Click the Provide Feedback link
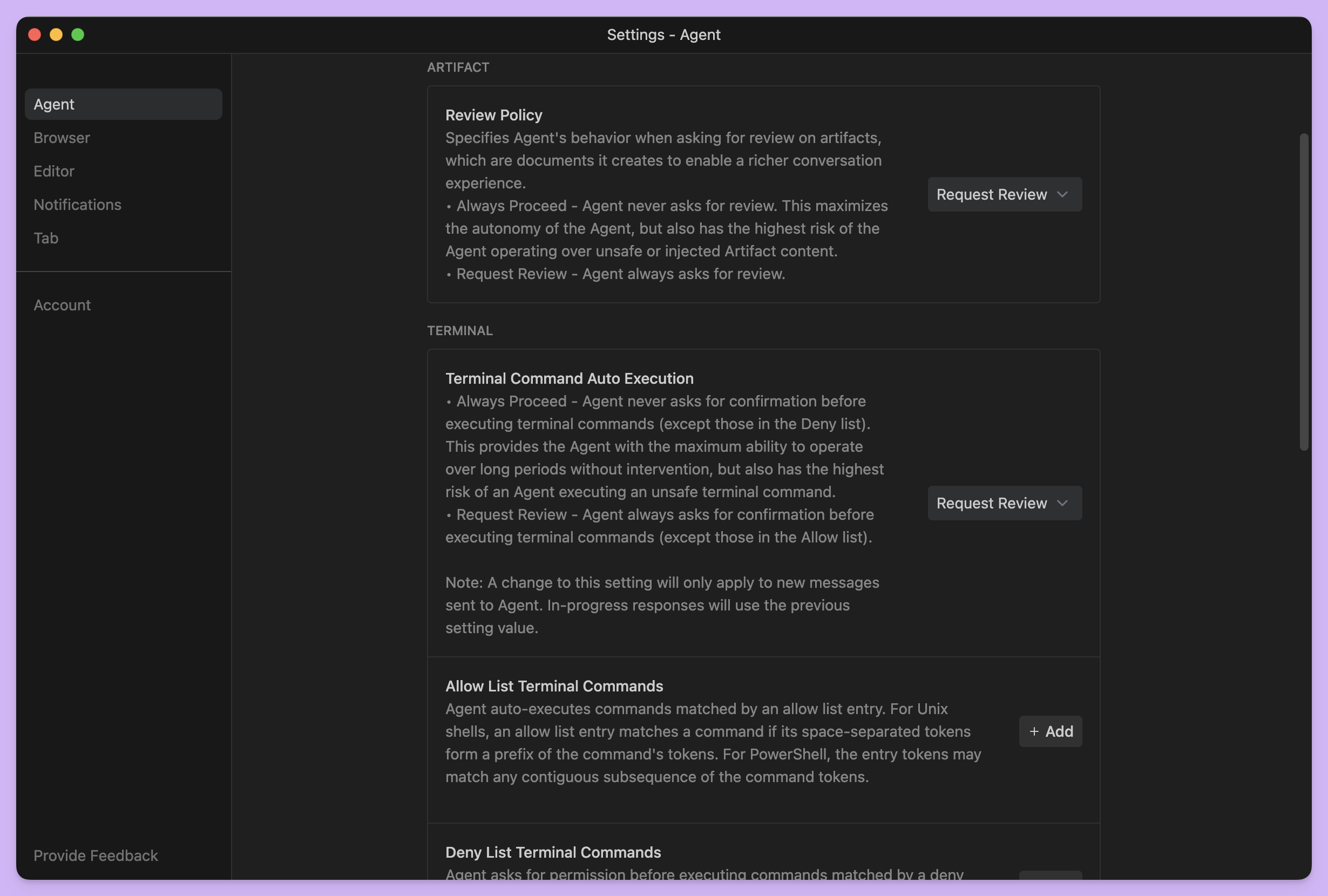The image size is (1328, 896). [96, 856]
